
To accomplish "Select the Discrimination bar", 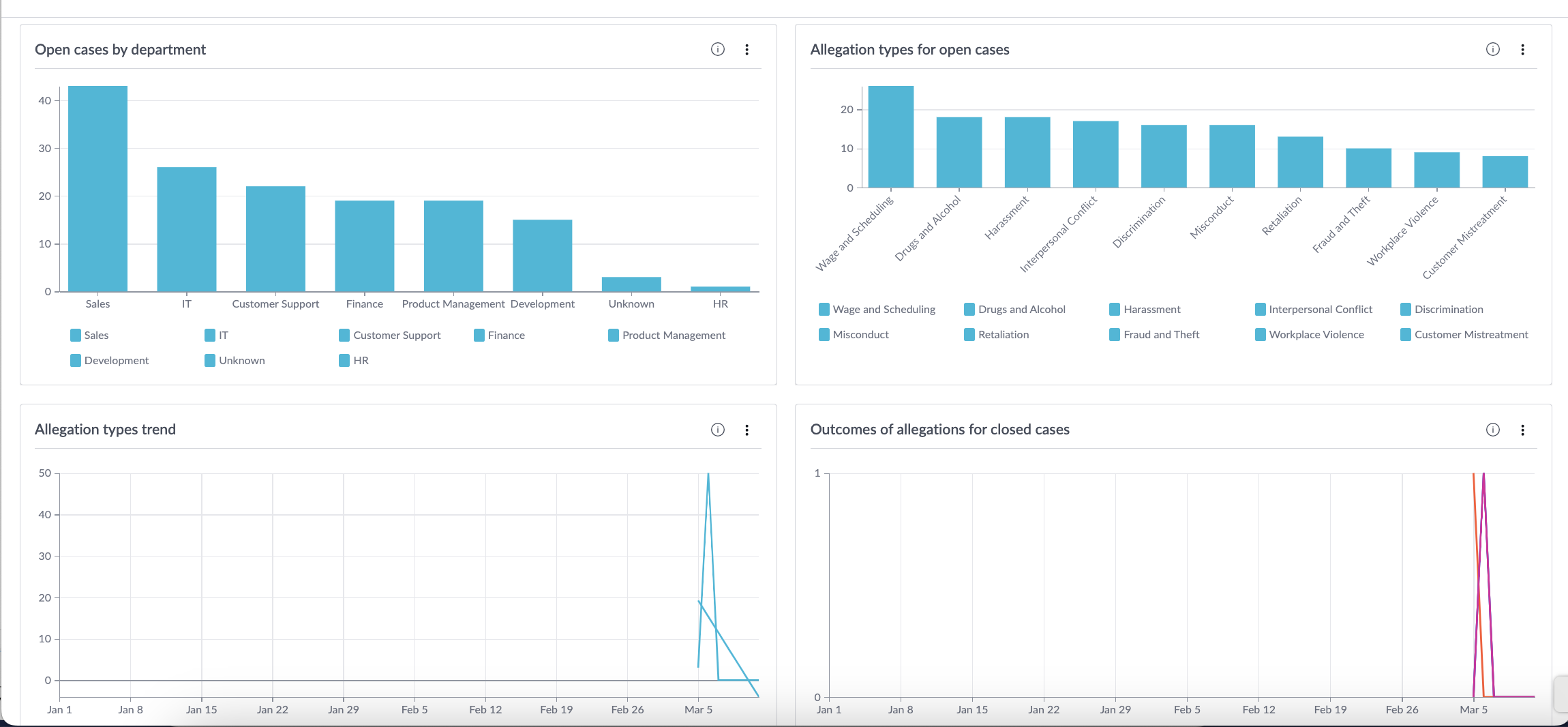I will (1164, 156).
